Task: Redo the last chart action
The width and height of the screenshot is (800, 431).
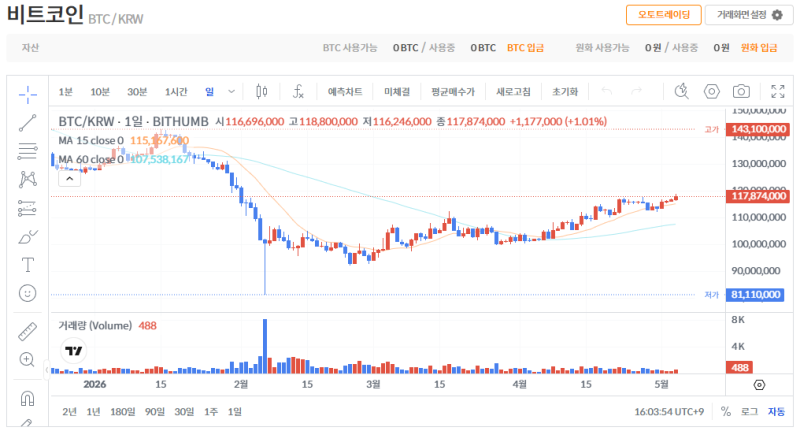Action: coord(636,91)
